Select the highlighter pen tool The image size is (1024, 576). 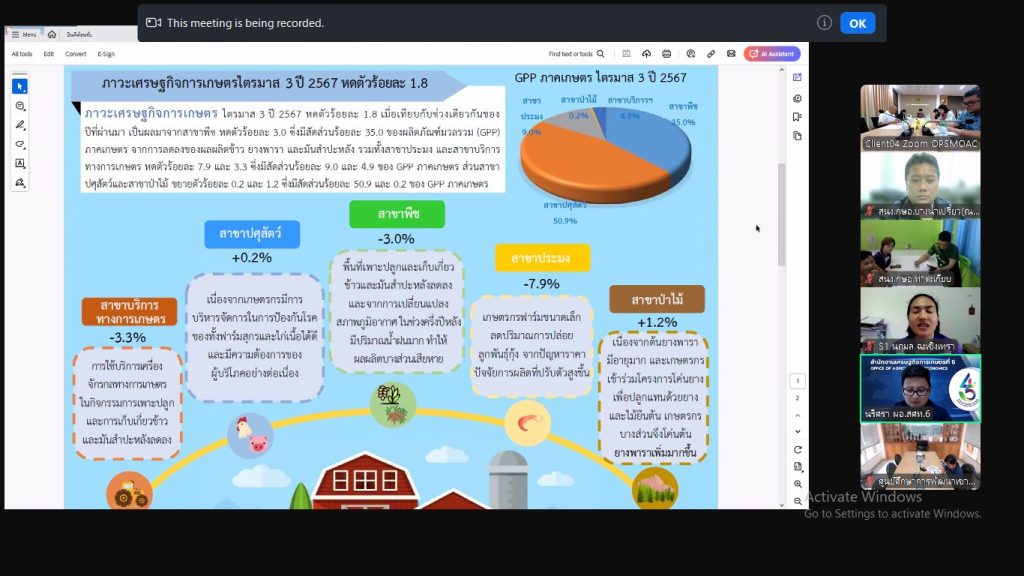click(x=20, y=125)
